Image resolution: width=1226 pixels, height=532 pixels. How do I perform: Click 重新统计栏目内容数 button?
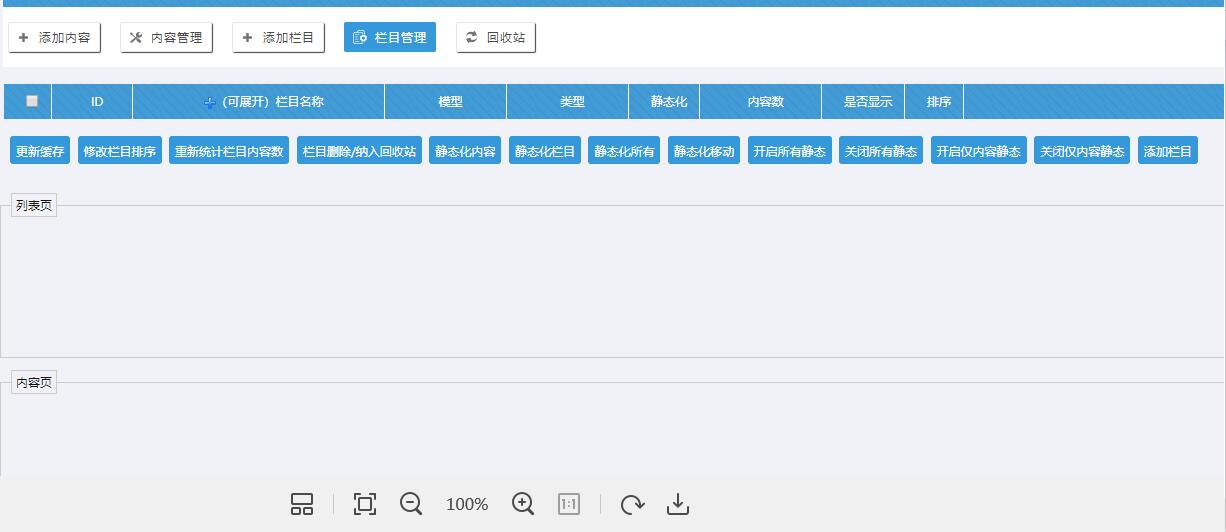pos(229,152)
